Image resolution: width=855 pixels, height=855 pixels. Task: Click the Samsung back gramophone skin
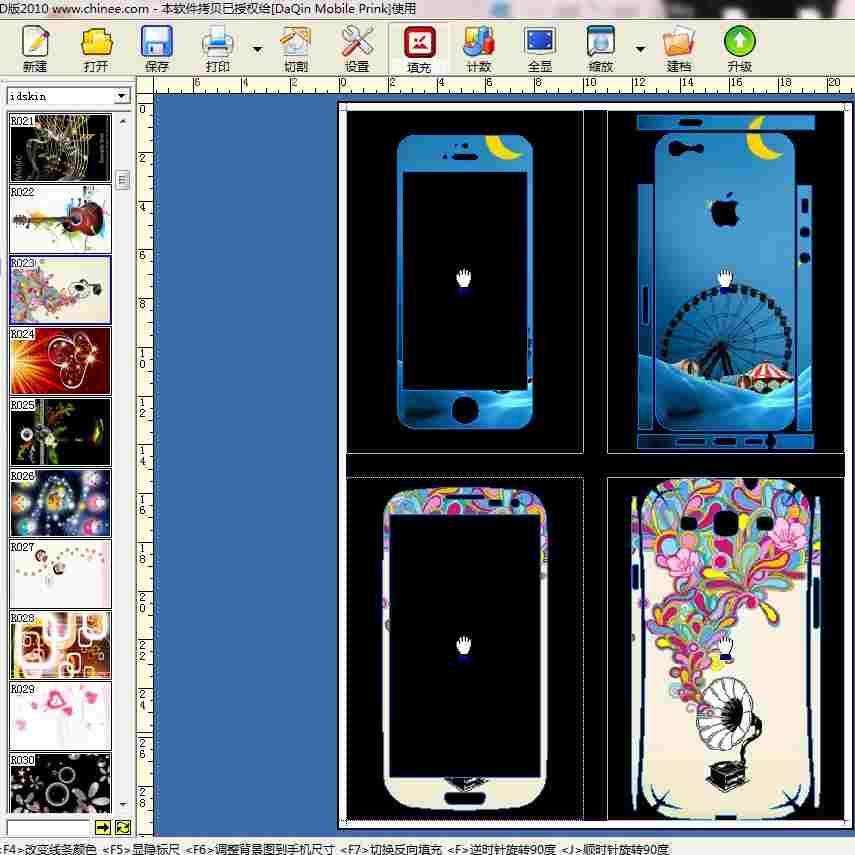725,649
